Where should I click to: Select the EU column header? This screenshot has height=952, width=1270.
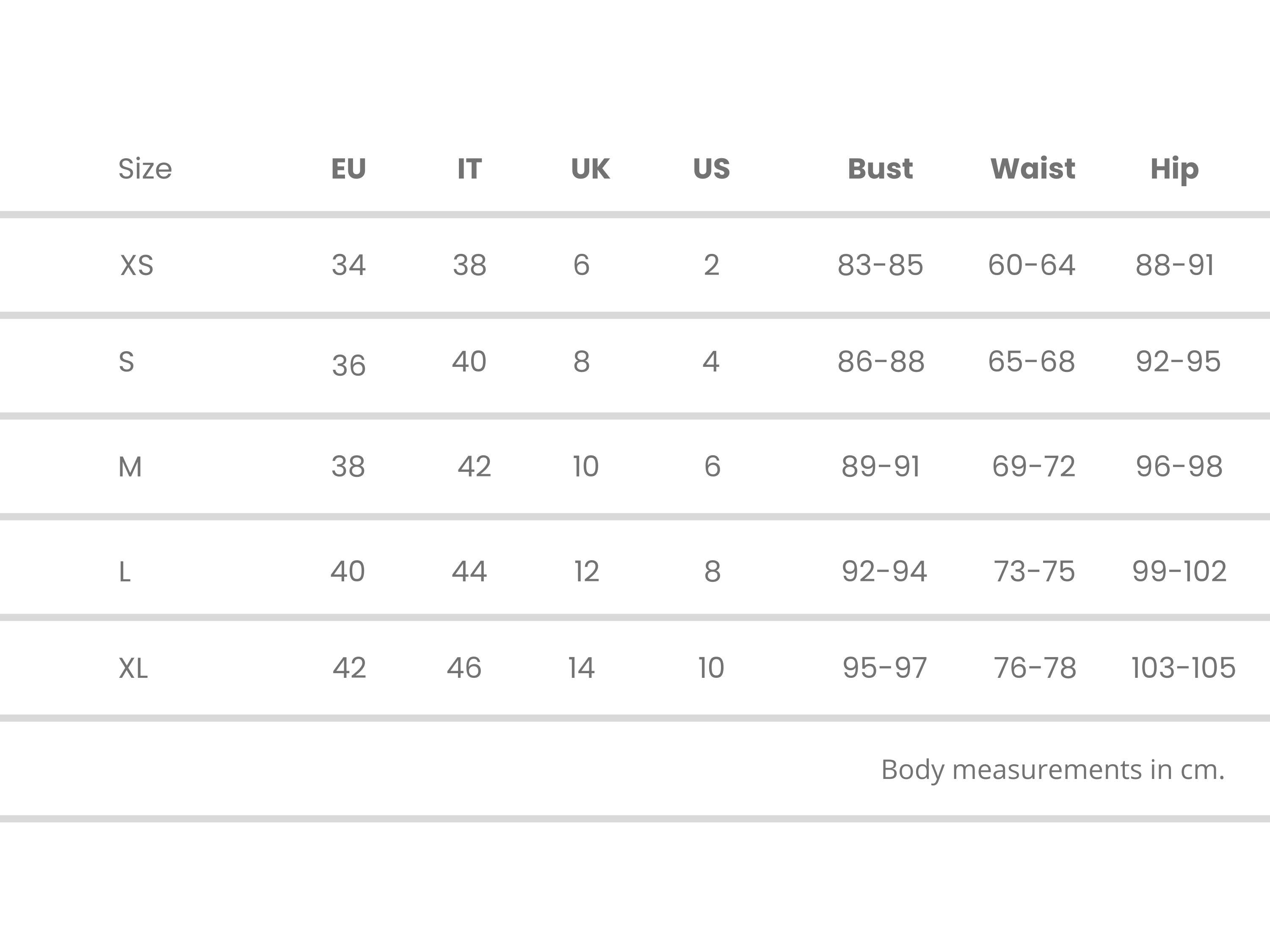pyautogui.click(x=348, y=169)
